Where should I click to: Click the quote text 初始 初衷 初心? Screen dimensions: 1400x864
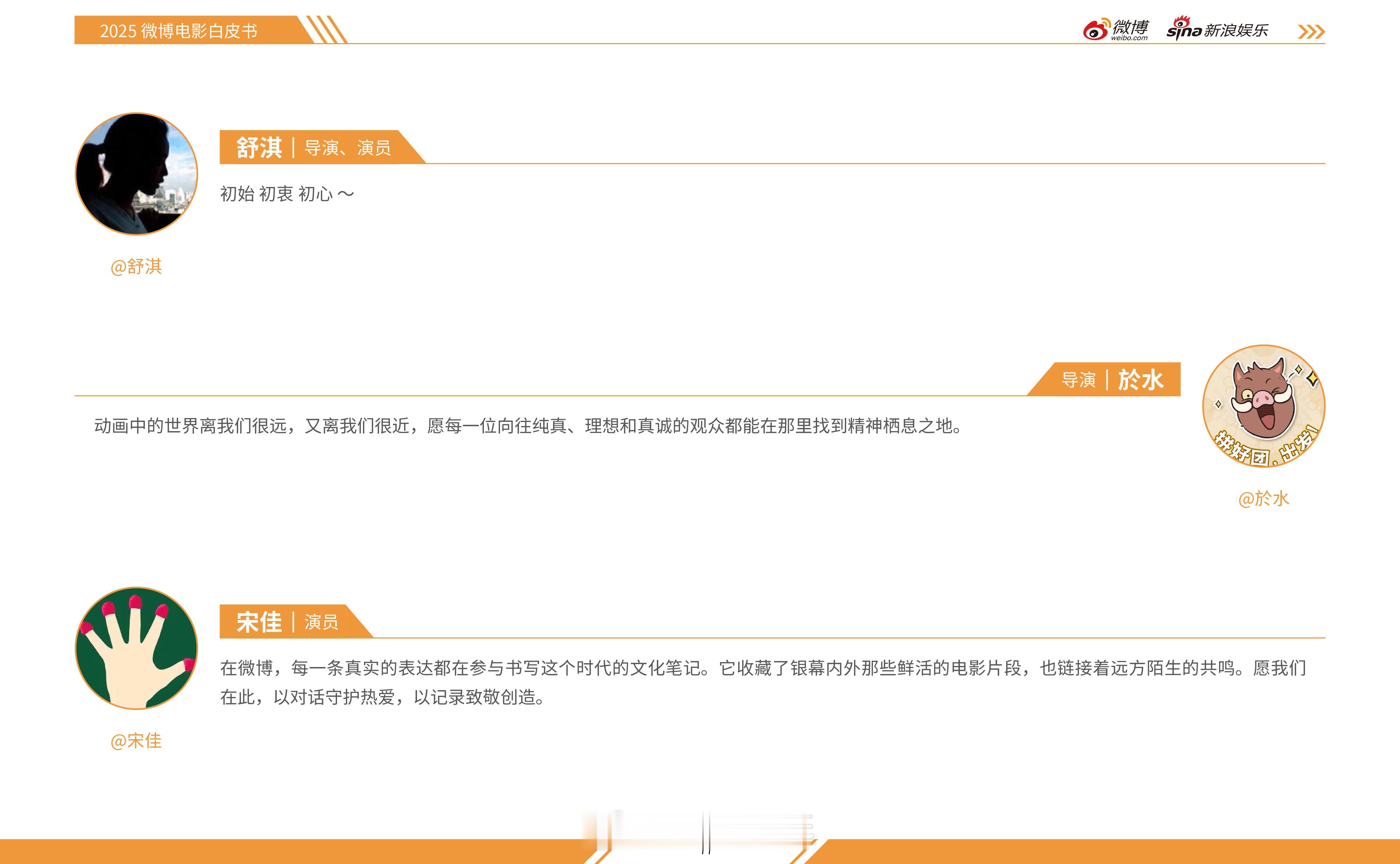(x=287, y=194)
